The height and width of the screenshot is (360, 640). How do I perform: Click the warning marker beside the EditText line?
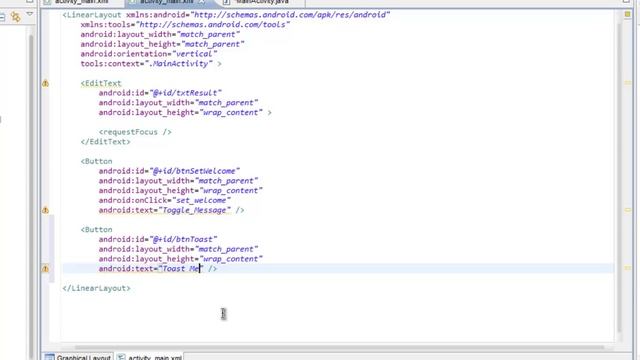45,84
